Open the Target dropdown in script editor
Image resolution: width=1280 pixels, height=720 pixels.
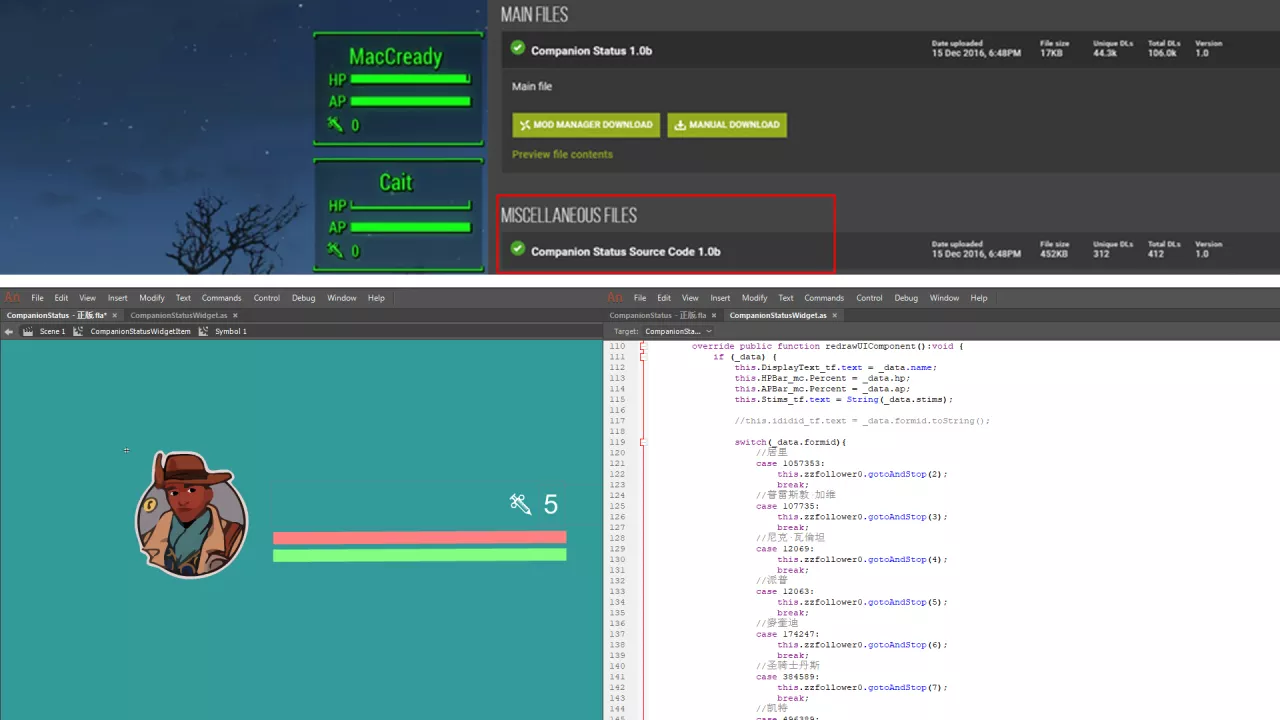point(678,331)
